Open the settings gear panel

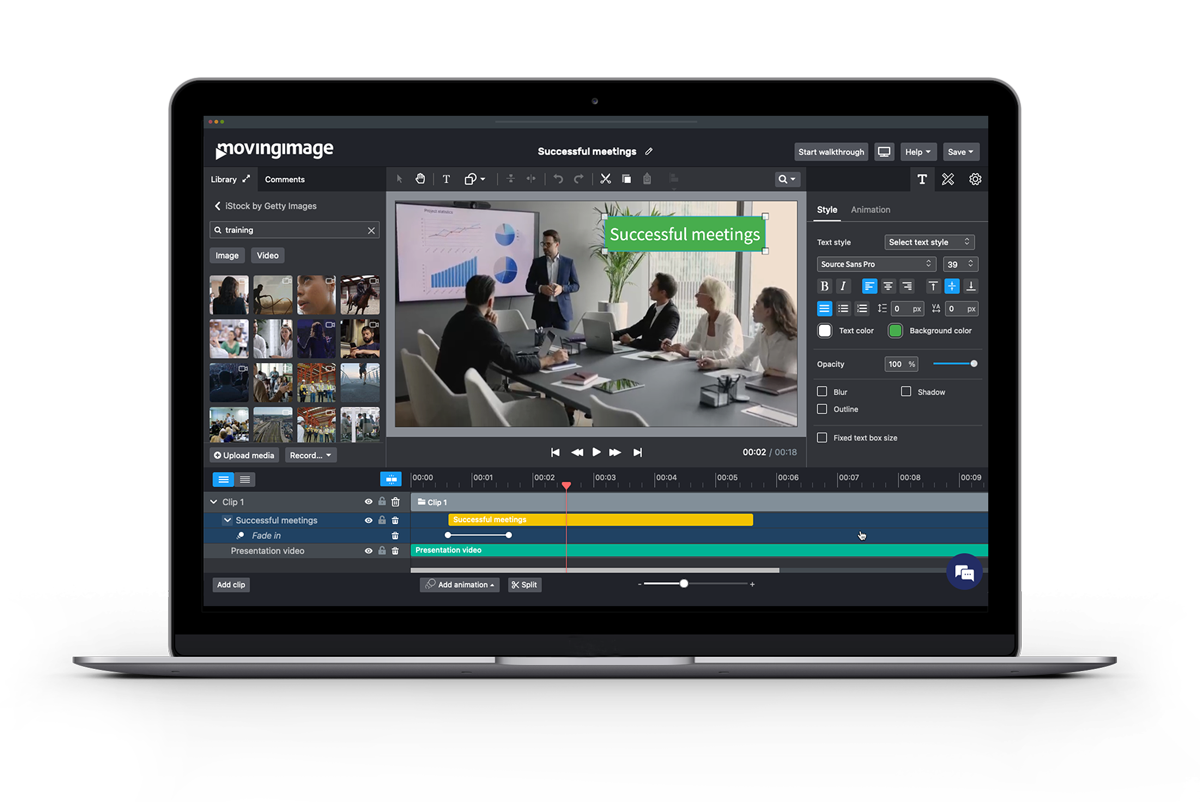point(975,179)
